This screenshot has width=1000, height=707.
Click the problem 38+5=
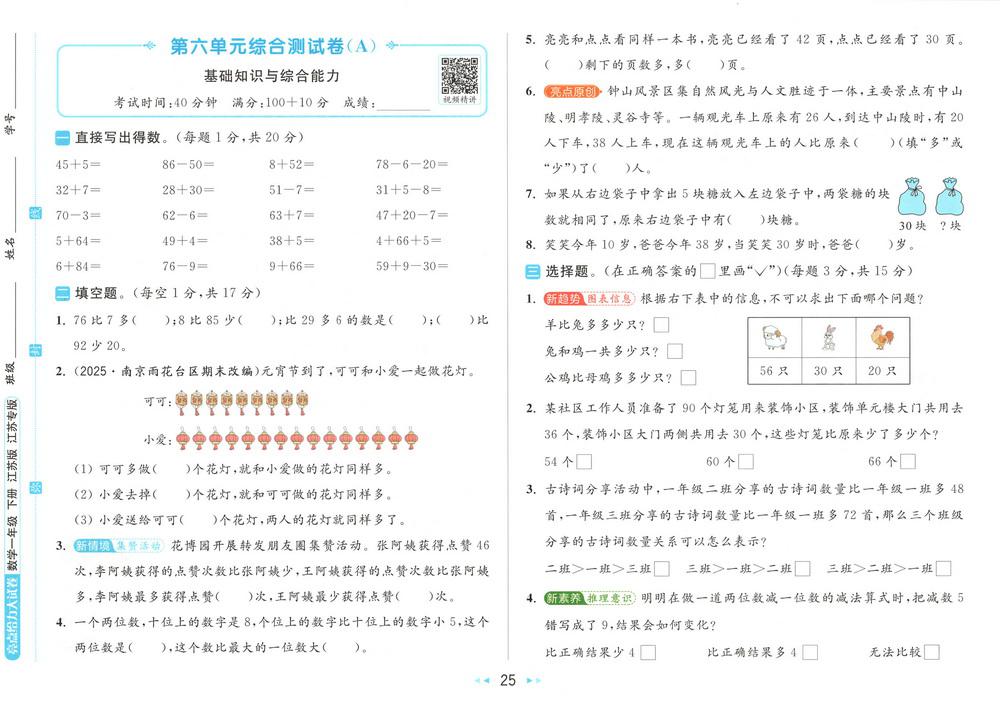pyautogui.click(x=291, y=241)
